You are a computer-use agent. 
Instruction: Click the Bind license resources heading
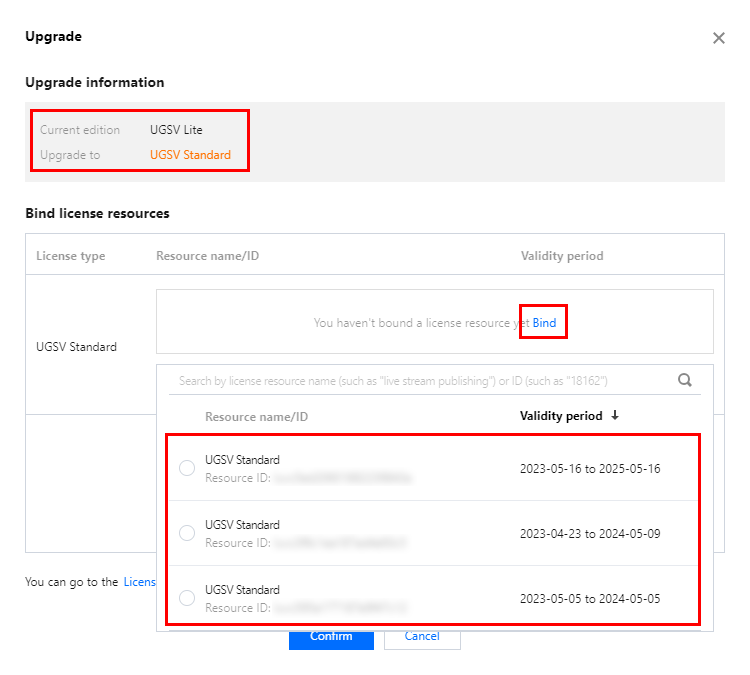coord(97,213)
